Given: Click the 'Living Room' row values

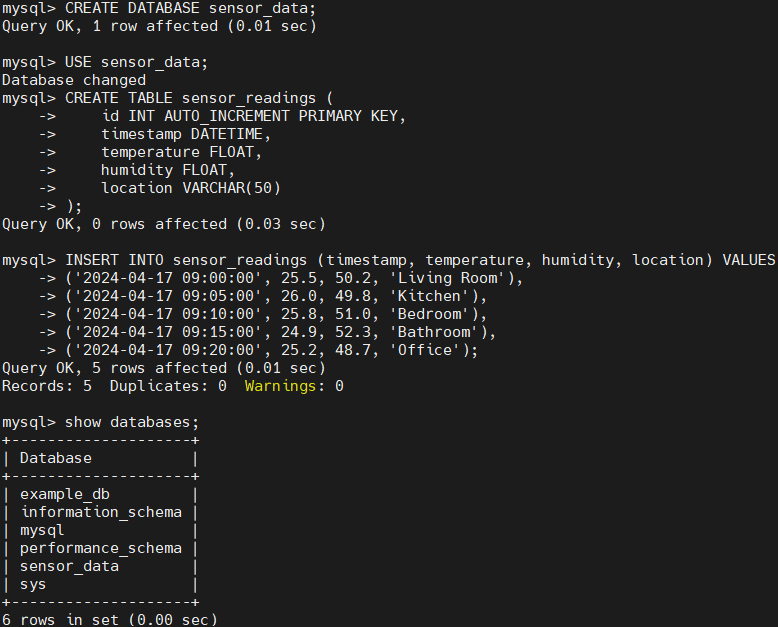Looking at the screenshot, I should (x=295, y=278).
